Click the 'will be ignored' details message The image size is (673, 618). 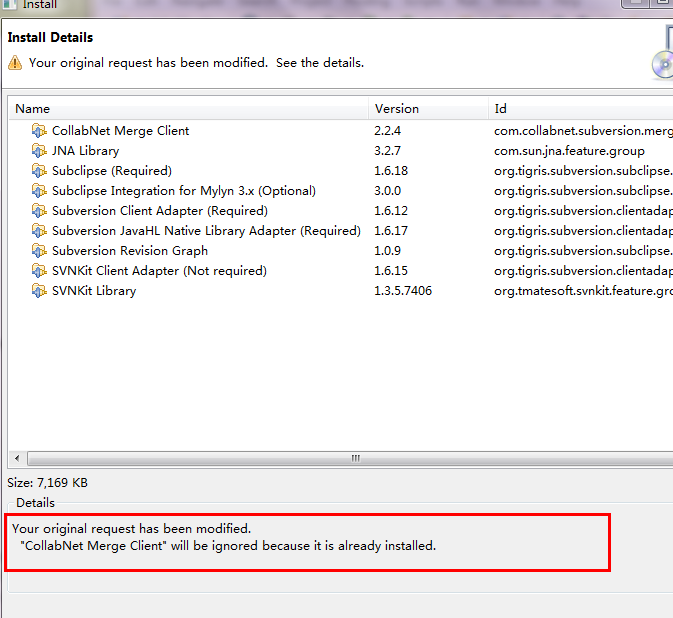point(228,546)
